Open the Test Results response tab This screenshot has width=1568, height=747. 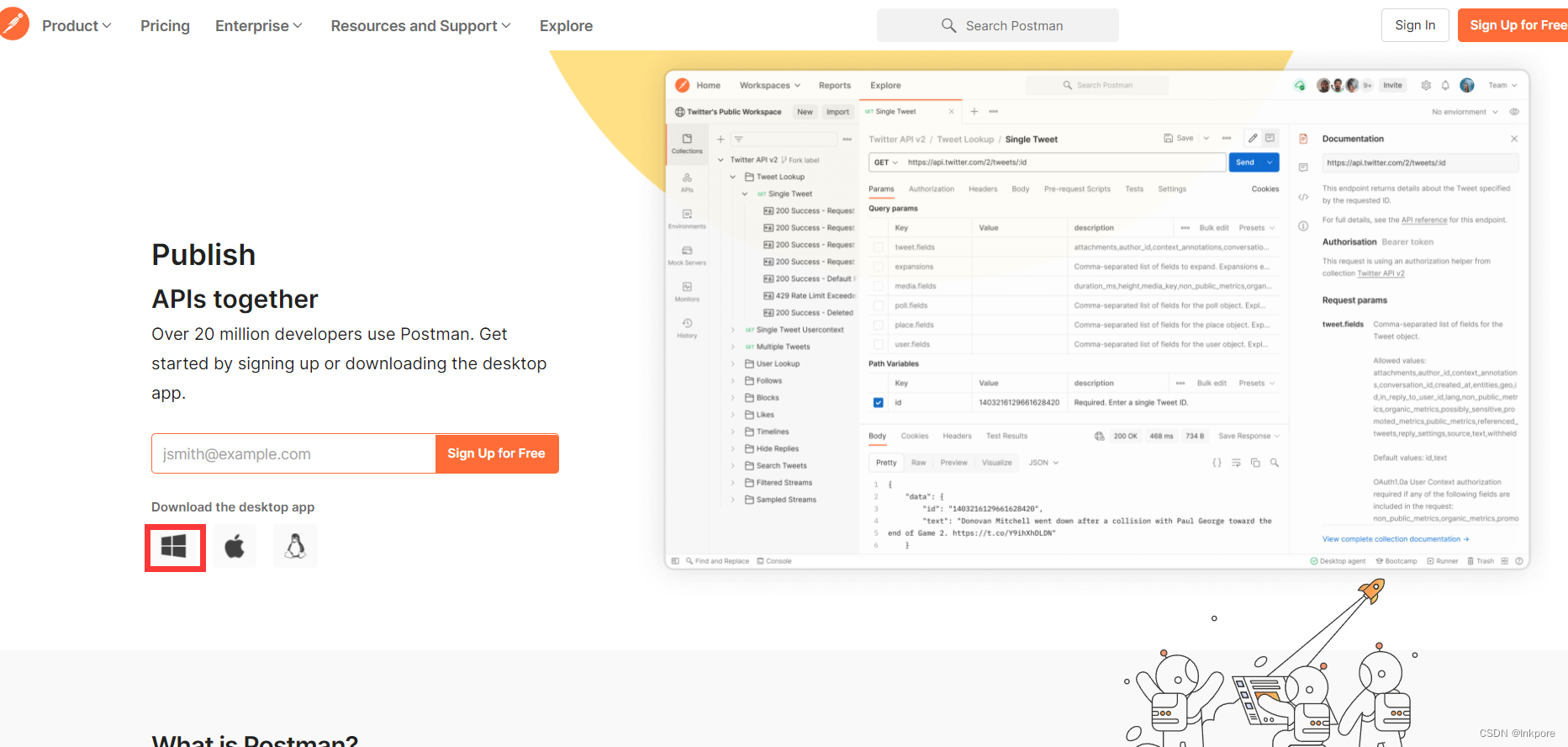click(x=1006, y=436)
